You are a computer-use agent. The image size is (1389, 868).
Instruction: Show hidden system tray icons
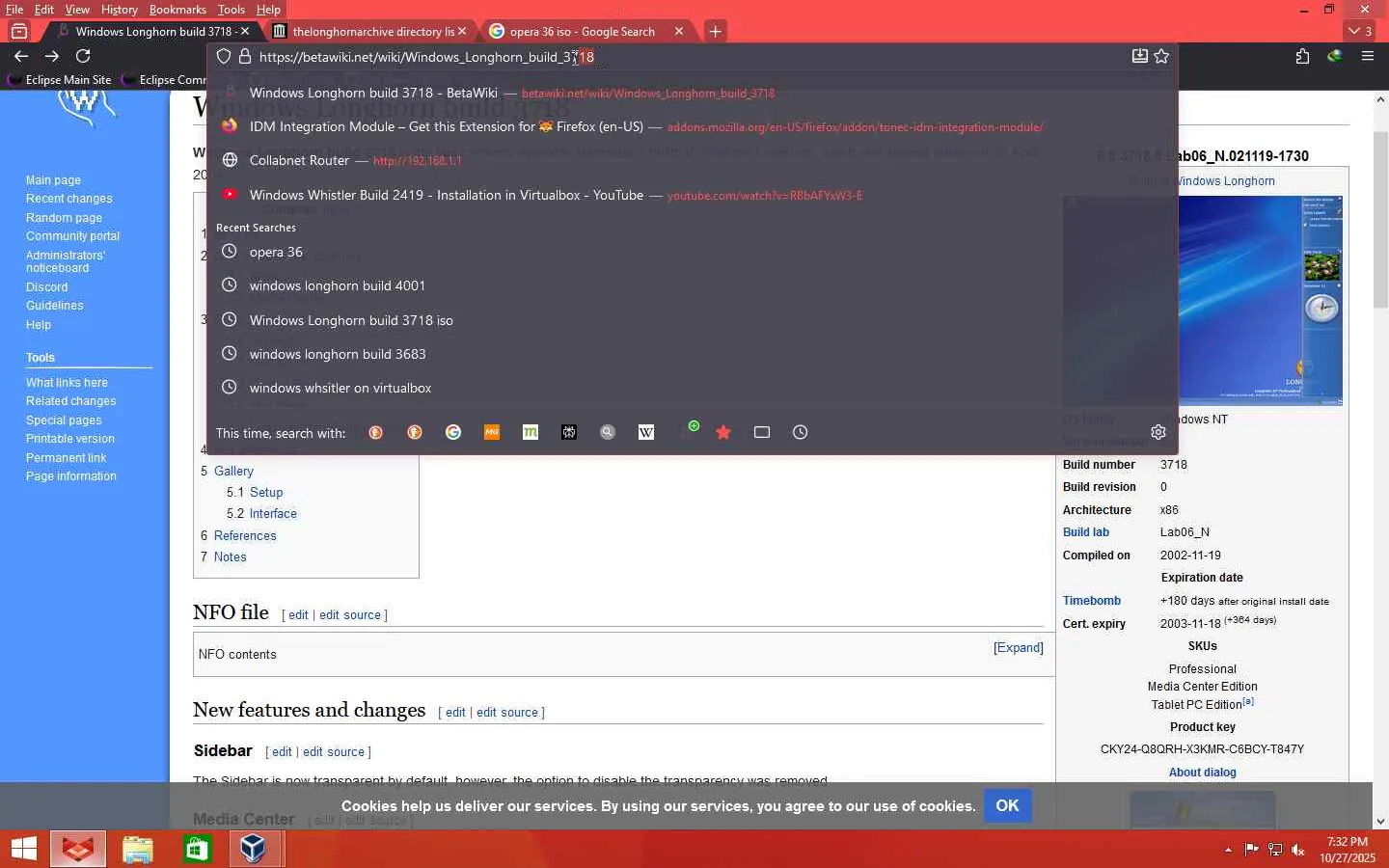point(1228,850)
